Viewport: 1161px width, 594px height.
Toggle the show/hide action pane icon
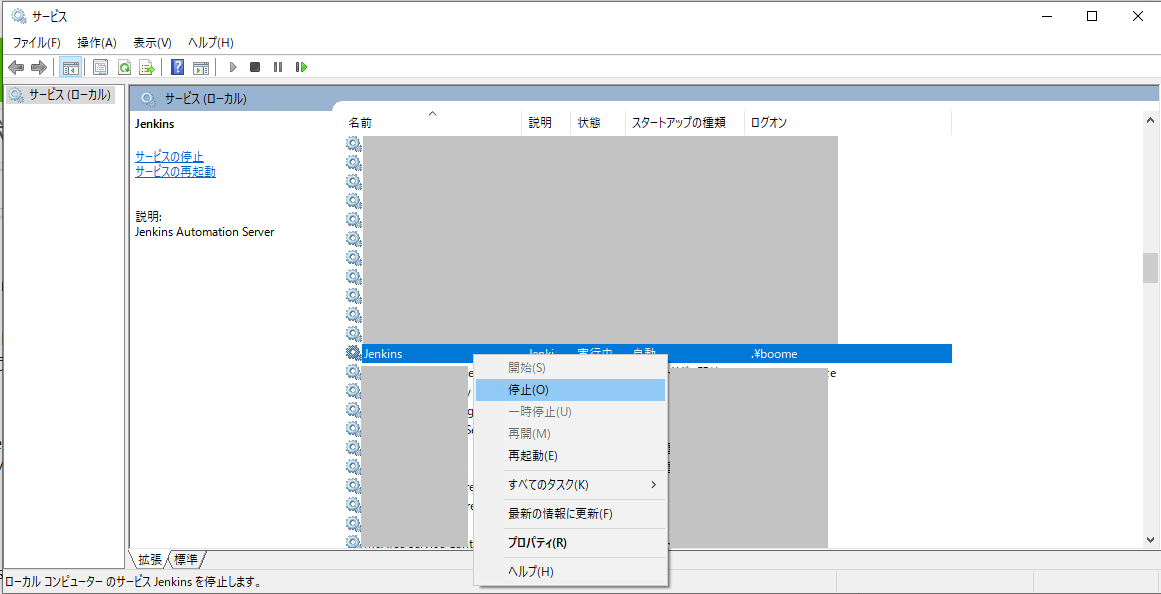coord(201,67)
